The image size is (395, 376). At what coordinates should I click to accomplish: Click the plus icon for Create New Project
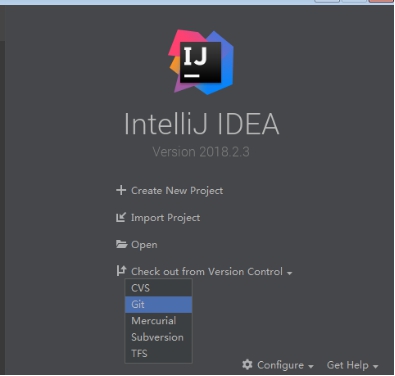click(x=121, y=190)
